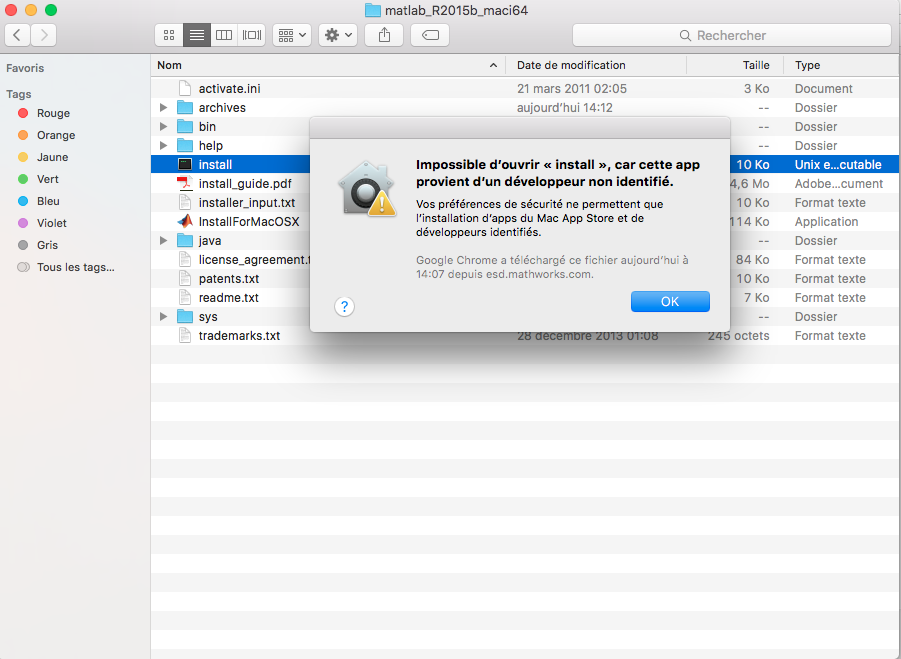Open help with the question mark button
Image resolution: width=901 pixels, height=659 pixels.
(x=344, y=306)
